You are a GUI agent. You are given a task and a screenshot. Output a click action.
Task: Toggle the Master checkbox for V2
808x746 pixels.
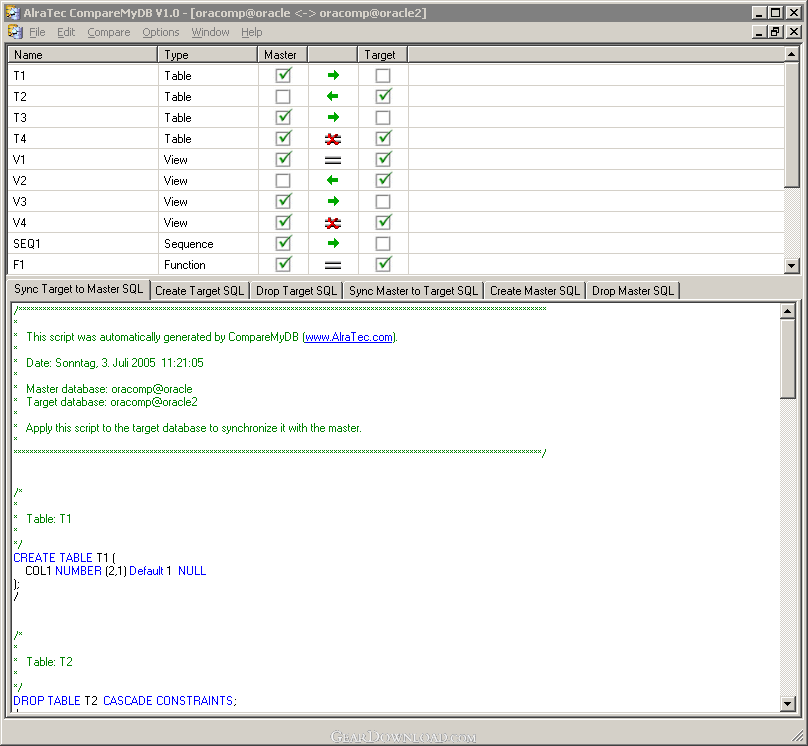pyautogui.click(x=283, y=181)
